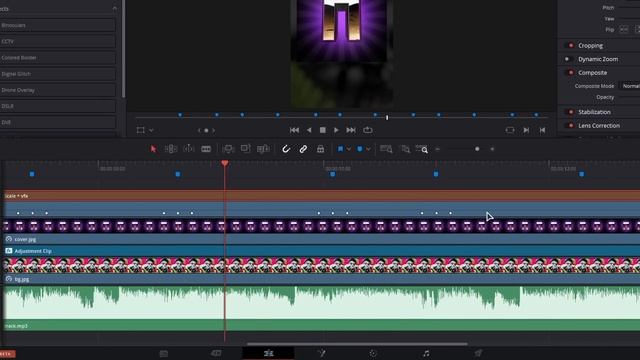Select the Digital Glitch effect
This screenshot has width=640, height=360.
point(58,74)
